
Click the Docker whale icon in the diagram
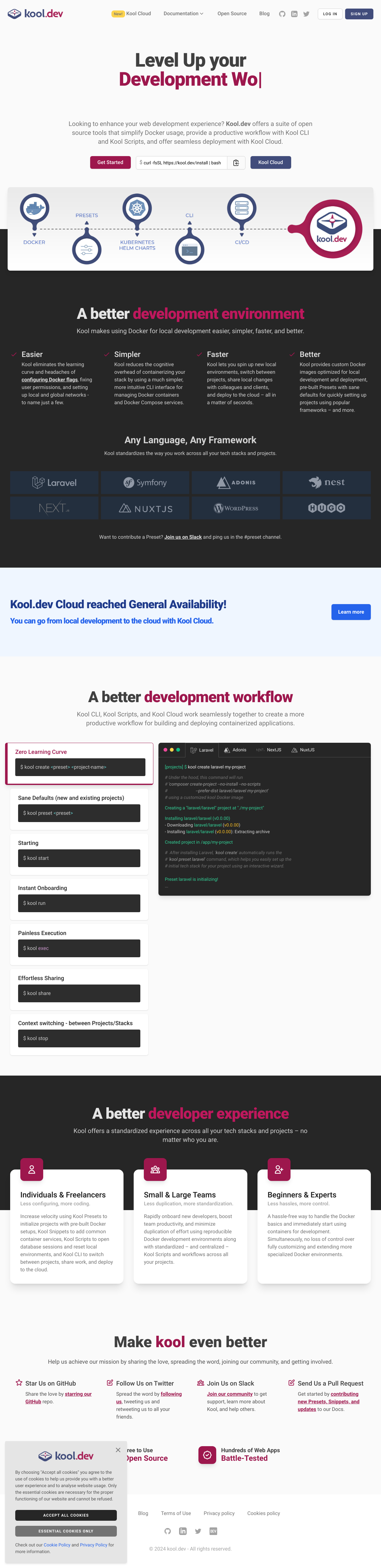(34, 209)
